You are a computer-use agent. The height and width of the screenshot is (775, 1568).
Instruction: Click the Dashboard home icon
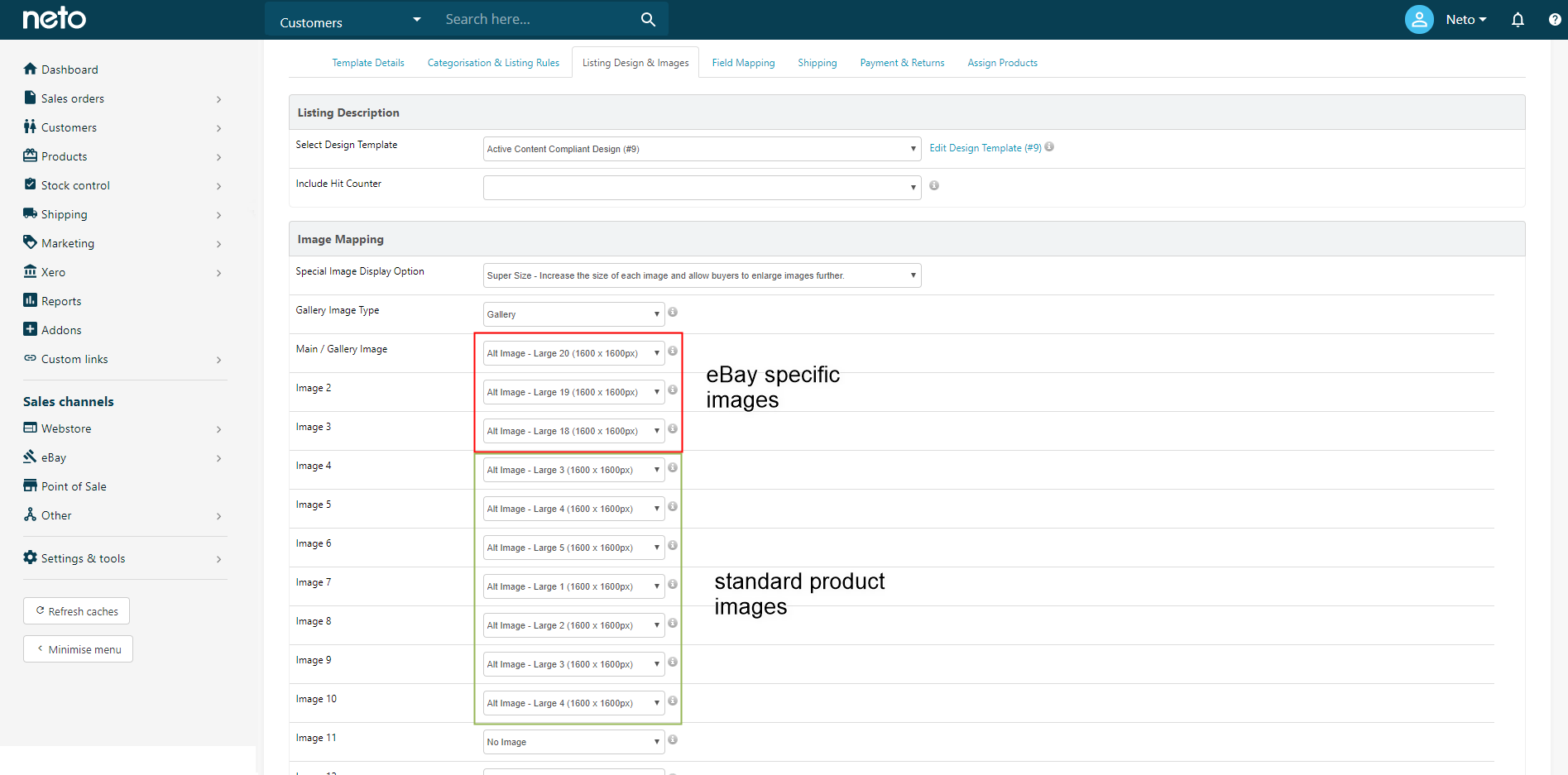[x=31, y=69]
